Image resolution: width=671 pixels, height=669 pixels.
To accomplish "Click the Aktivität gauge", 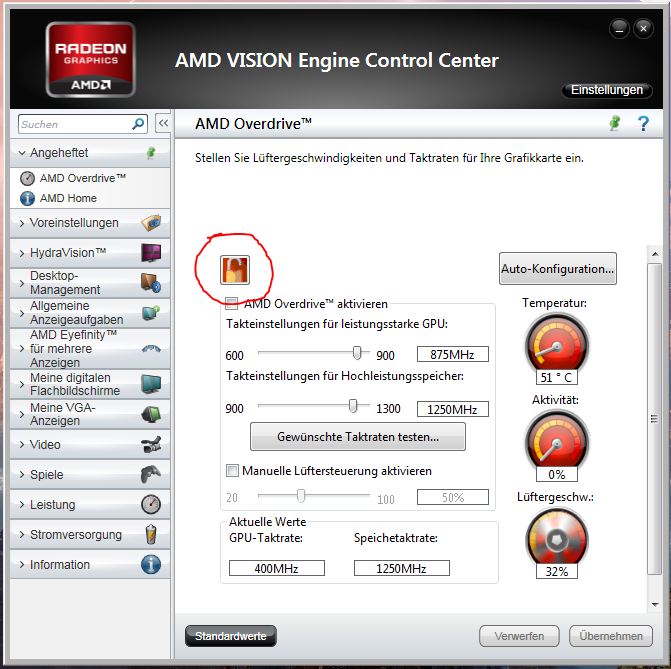I will click(556, 441).
